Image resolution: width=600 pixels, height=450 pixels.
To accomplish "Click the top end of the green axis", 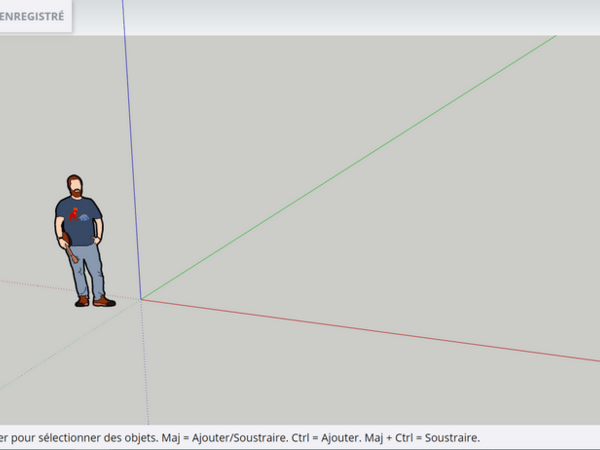I will pyautogui.click(x=553, y=37).
